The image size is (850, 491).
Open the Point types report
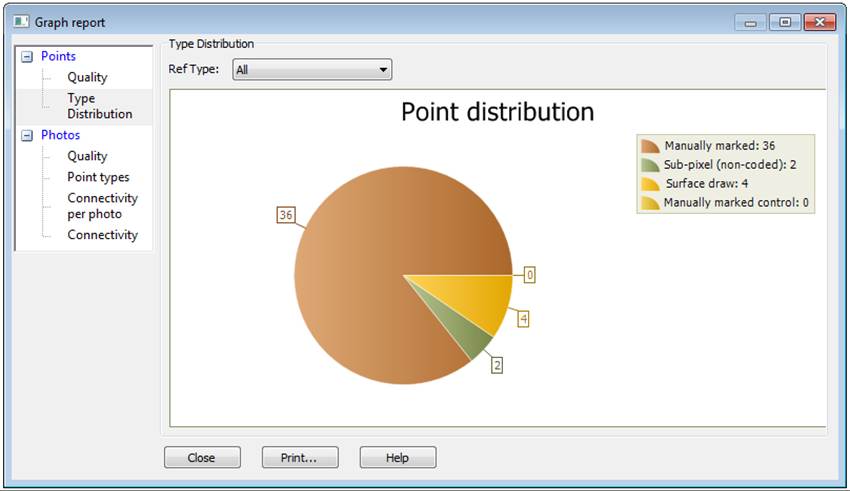pyautogui.click(x=98, y=177)
